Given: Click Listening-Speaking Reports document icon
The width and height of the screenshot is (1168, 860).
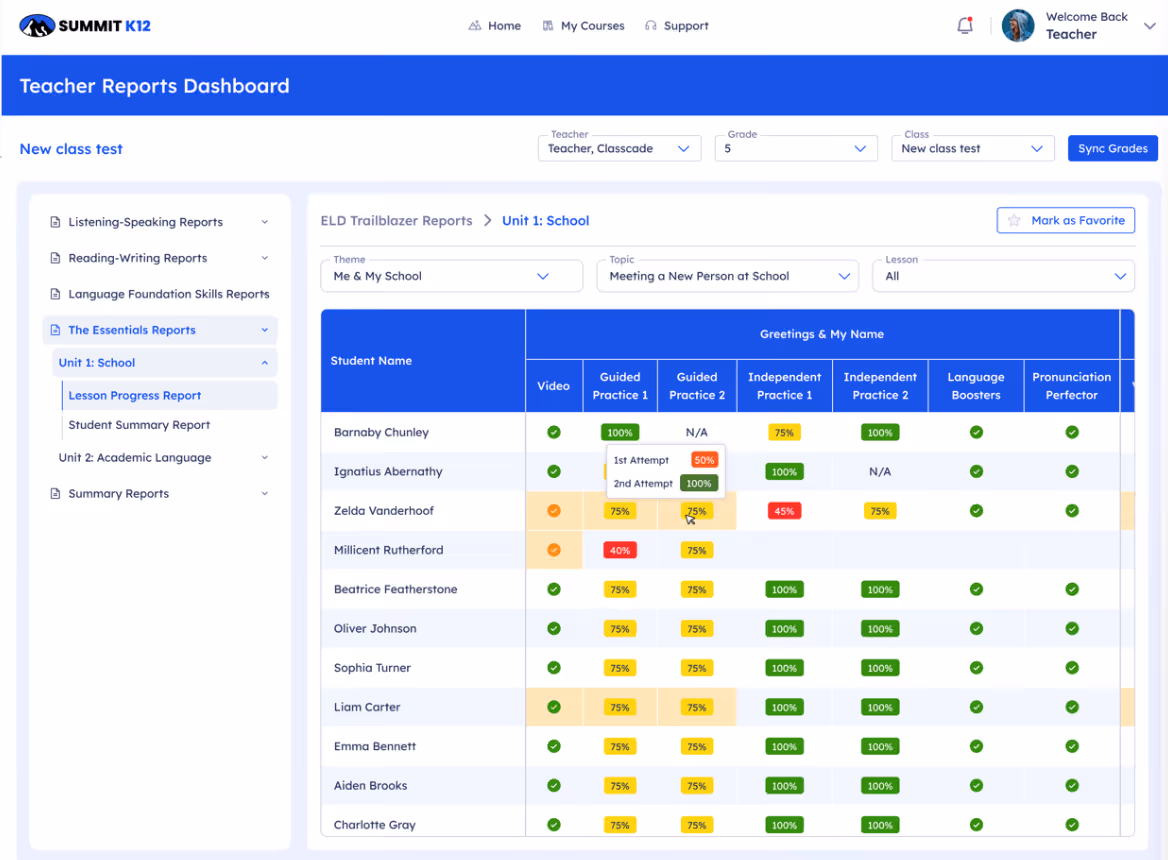Looking at the screenshot, I should click(55, 222).
